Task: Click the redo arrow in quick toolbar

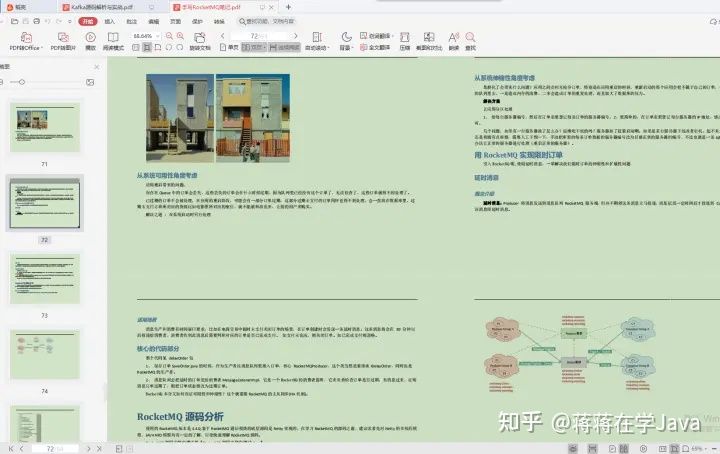Action: 59,21
